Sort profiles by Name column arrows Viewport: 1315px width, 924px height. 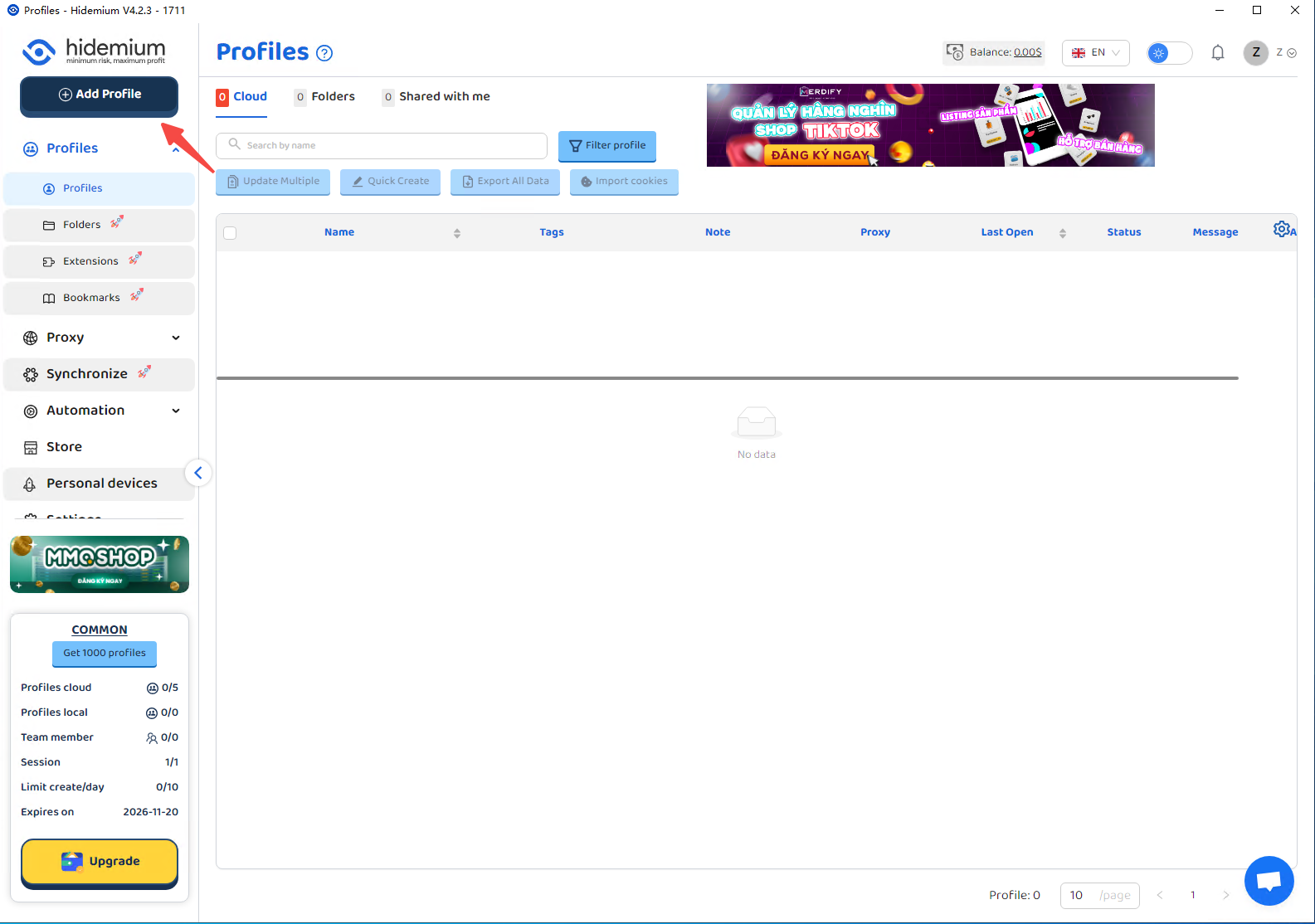pyautogui.click(x=456, y=233)
